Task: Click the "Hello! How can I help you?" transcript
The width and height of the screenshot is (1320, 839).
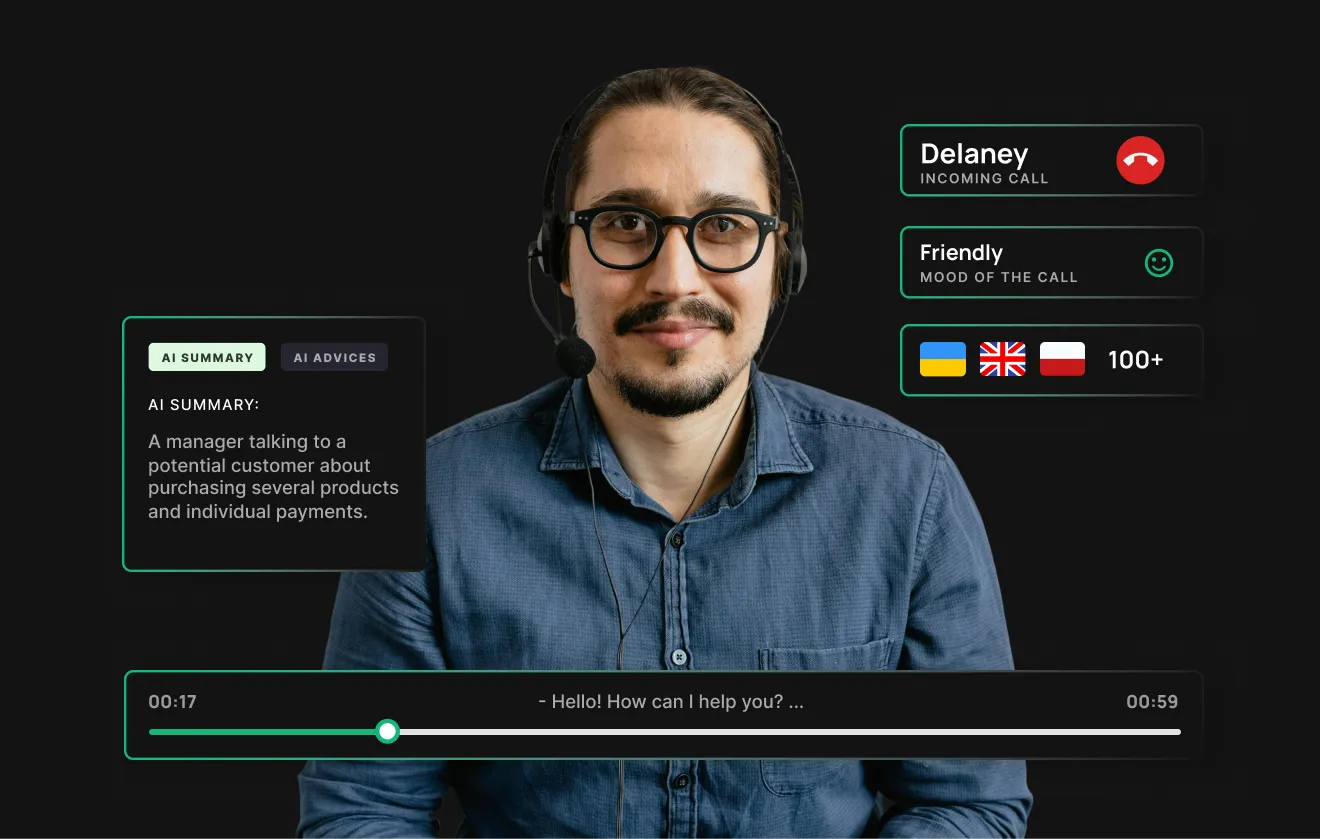Action: pyautogui.click(x=670, y=702)
